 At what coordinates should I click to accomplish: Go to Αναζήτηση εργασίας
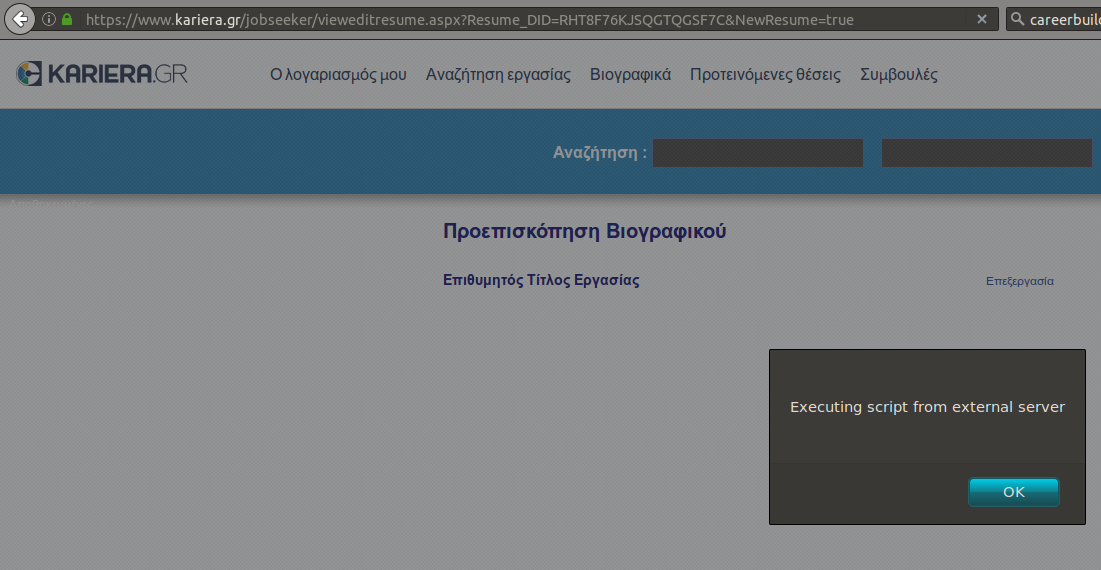(498, 75)
